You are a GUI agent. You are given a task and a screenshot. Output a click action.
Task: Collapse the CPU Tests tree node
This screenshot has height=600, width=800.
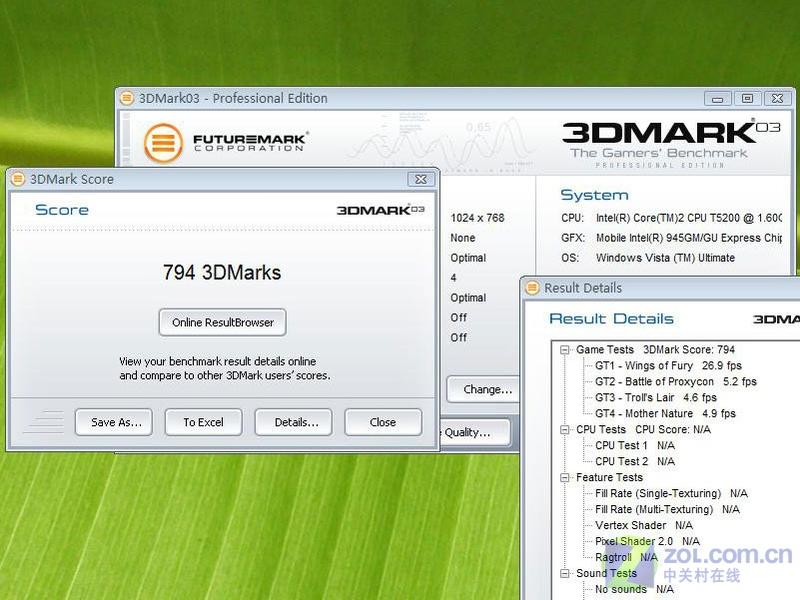(564, 430)
